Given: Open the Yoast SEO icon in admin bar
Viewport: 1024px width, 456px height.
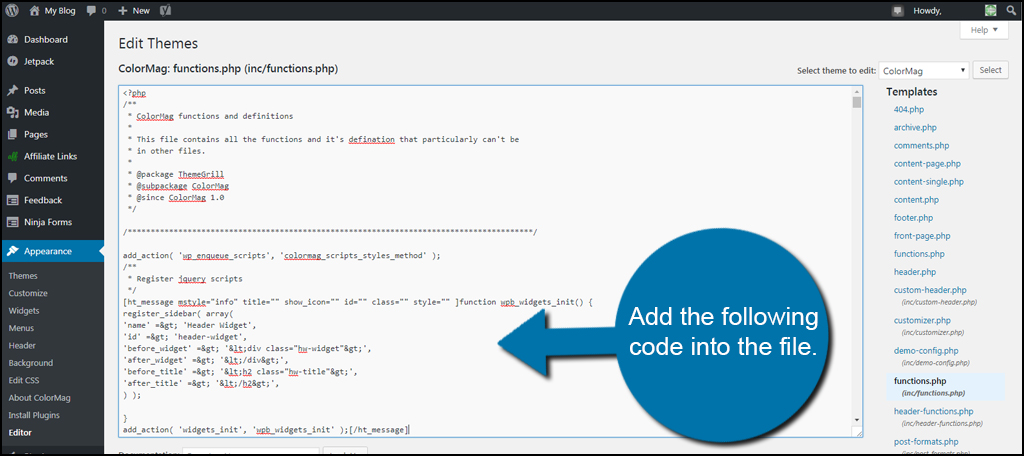Looking at the screenshot, I should click(x=166, y=10).
